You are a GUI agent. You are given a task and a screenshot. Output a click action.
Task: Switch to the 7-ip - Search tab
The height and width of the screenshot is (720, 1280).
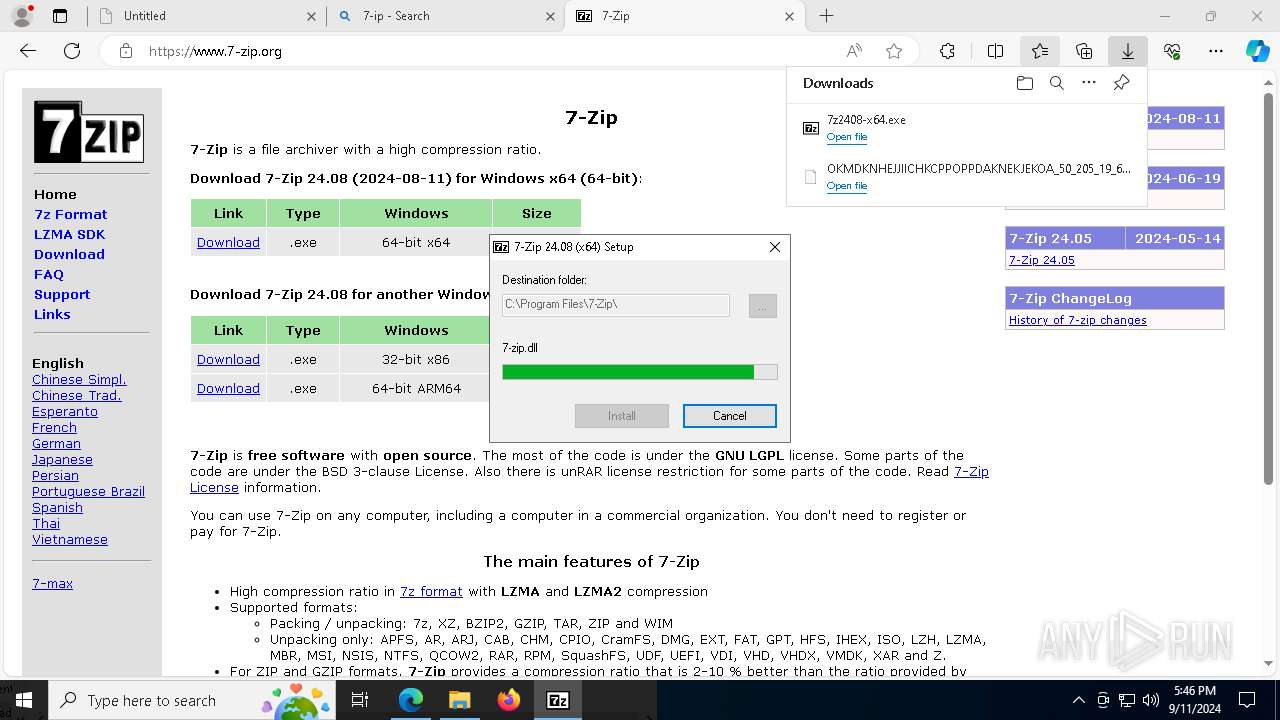(446, 16)
